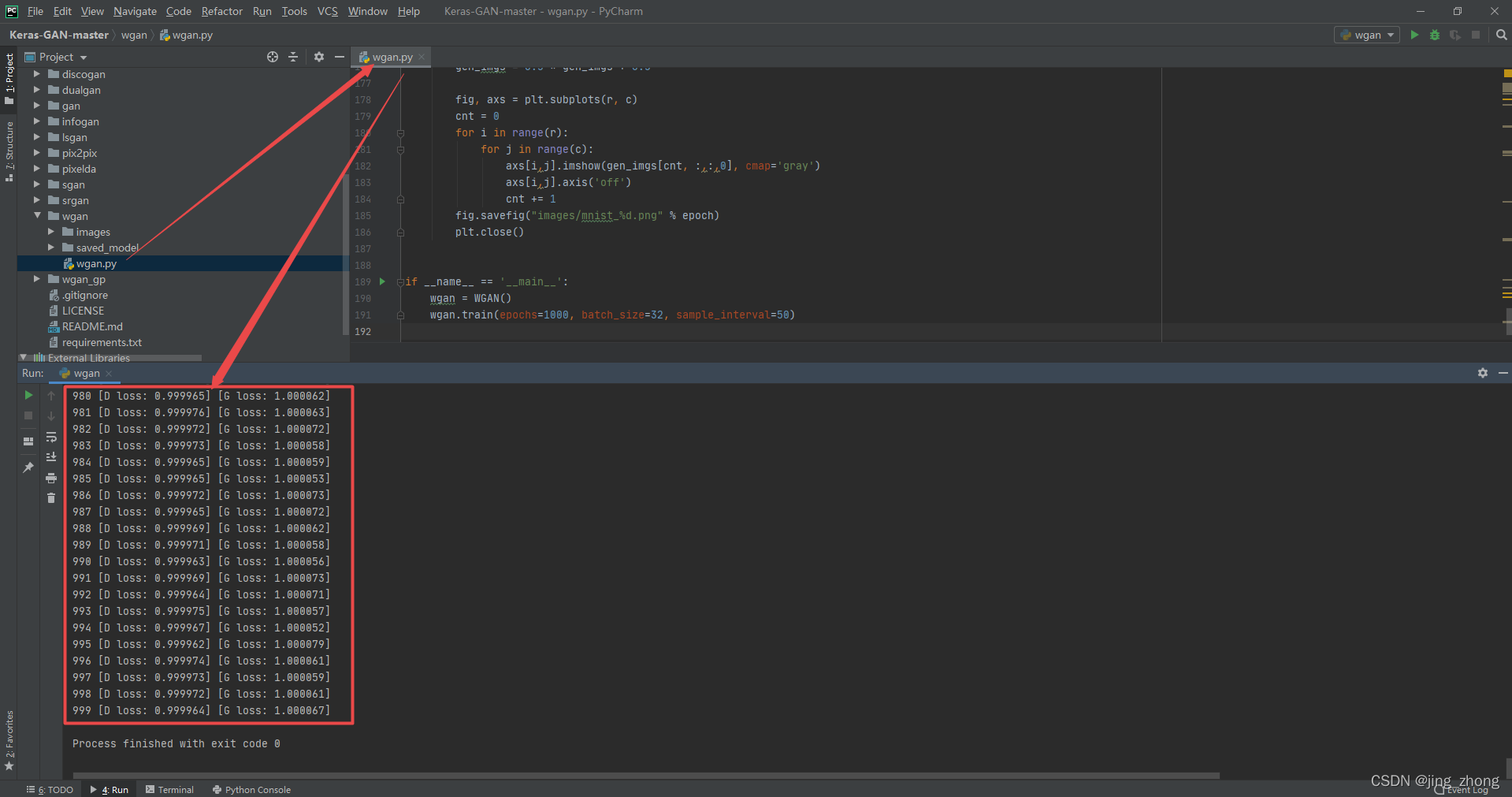
Task: Close the wgan run tab
Action: click(109, 374)
